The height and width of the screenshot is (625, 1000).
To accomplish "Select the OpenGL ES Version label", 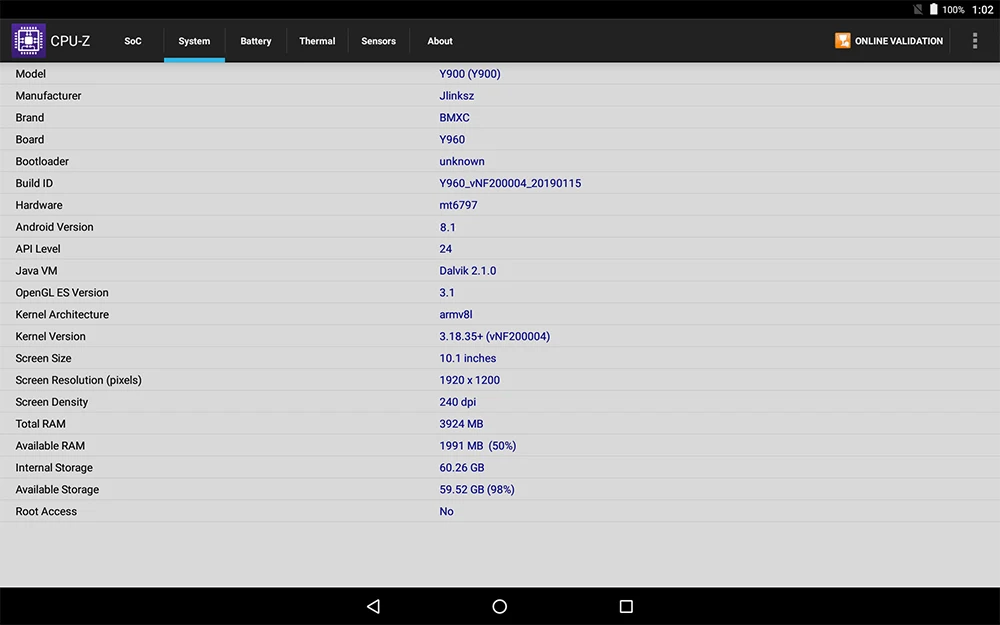I will (62, 293).
